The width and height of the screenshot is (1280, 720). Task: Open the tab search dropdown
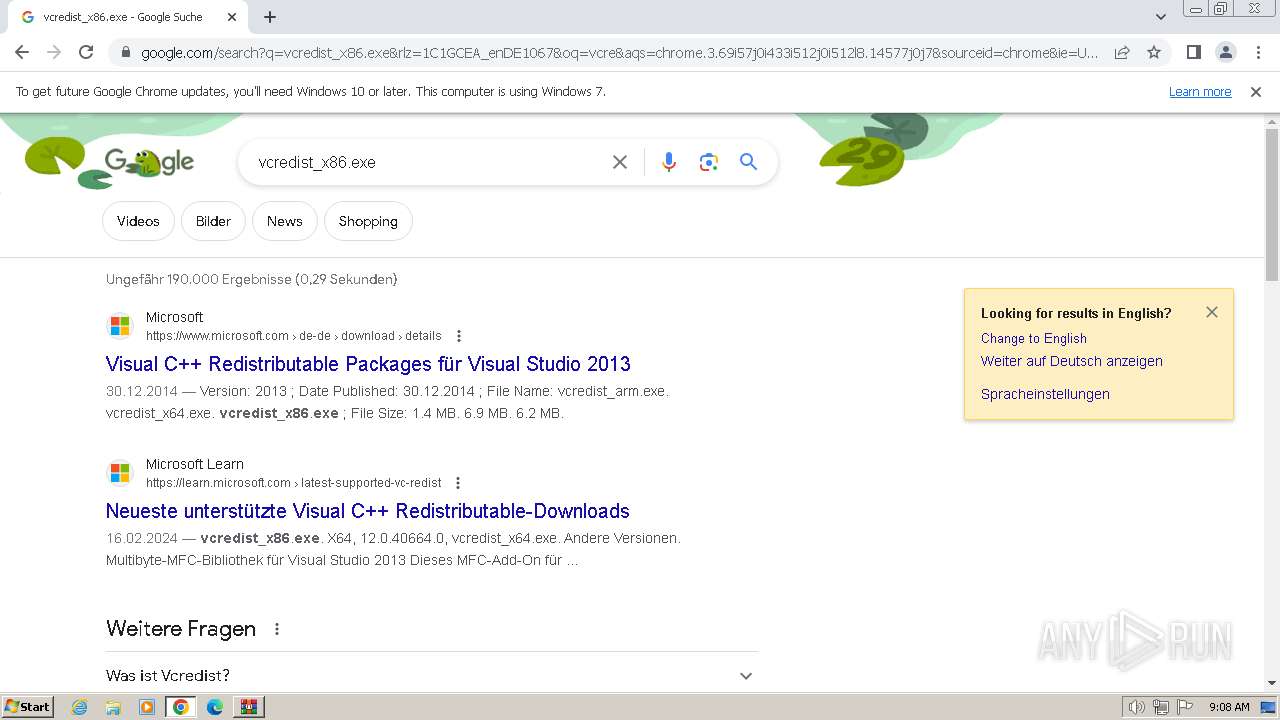pyautogui.click(x=1161, y=17)
